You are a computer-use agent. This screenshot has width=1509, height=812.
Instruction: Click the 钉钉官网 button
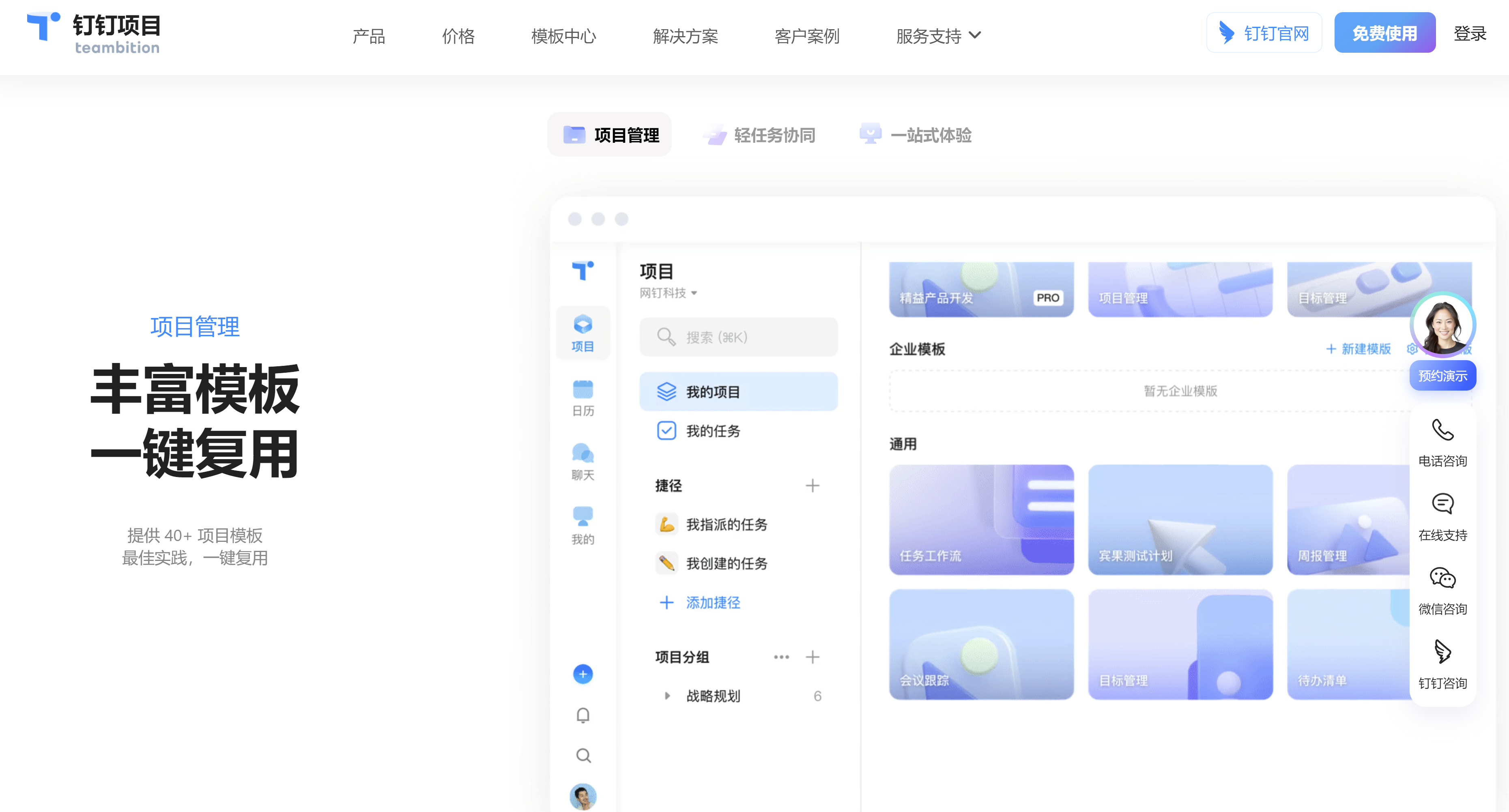pos(1264,33)
